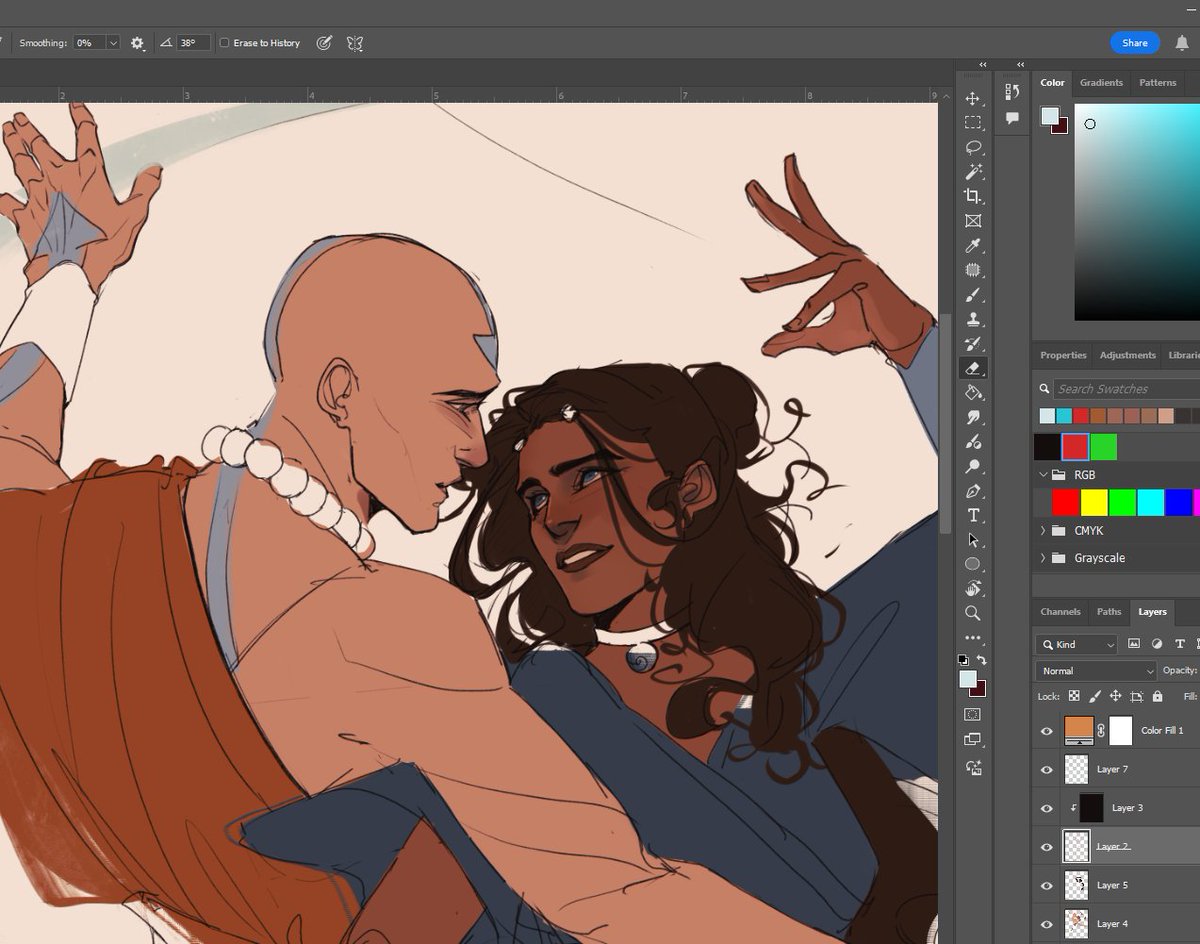This screenshot has height=944, width=1200.
Task: Hide the Color Fill 1 layer
Action: point(1047,731)
